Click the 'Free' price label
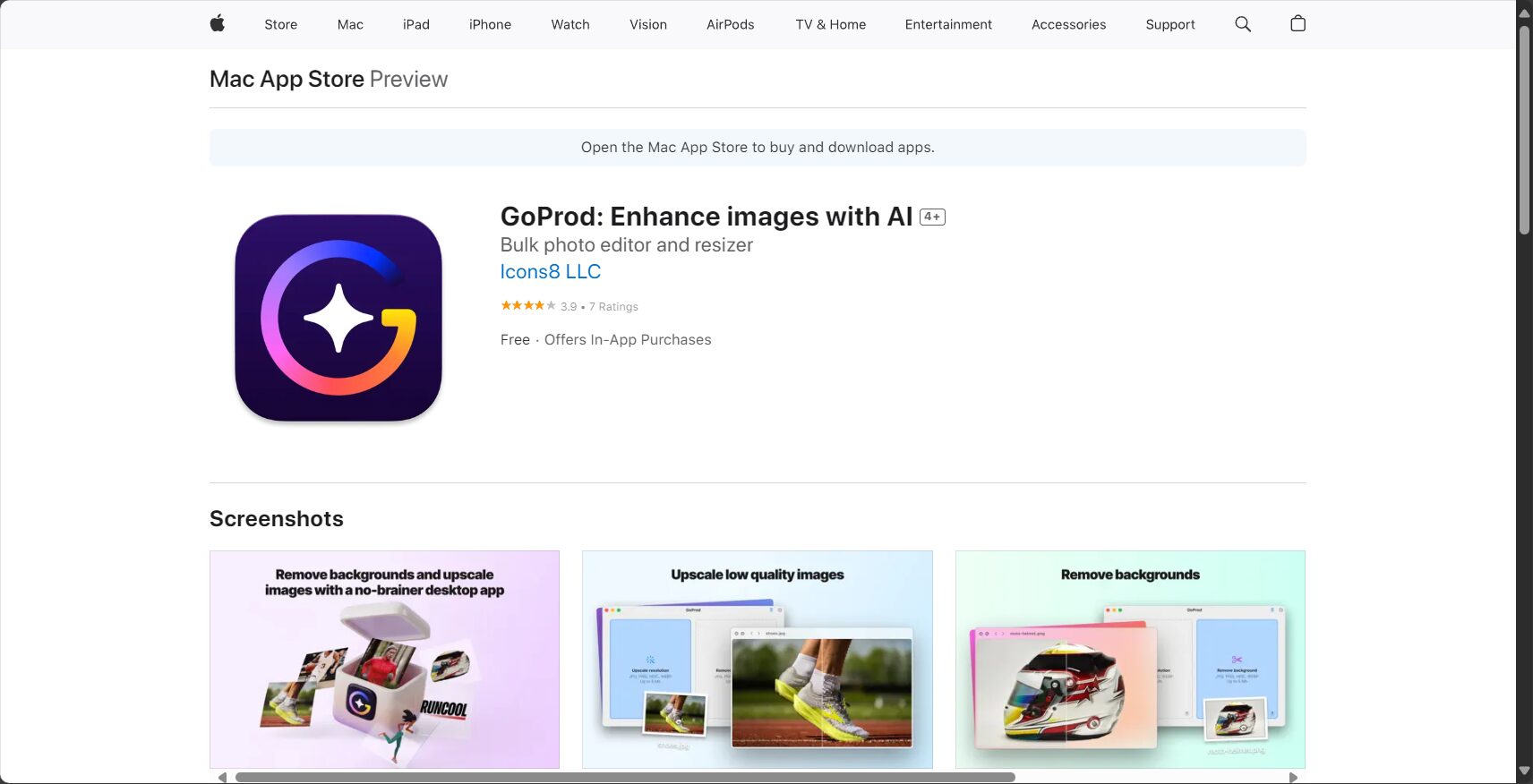This screenshot has height=784, width=1533. point(515,340)
